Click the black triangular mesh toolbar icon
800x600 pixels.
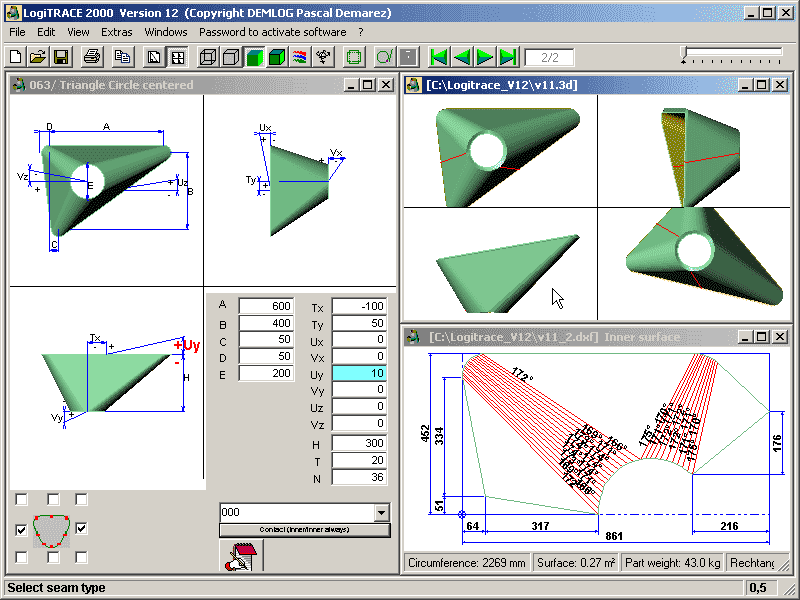[323, 57]
